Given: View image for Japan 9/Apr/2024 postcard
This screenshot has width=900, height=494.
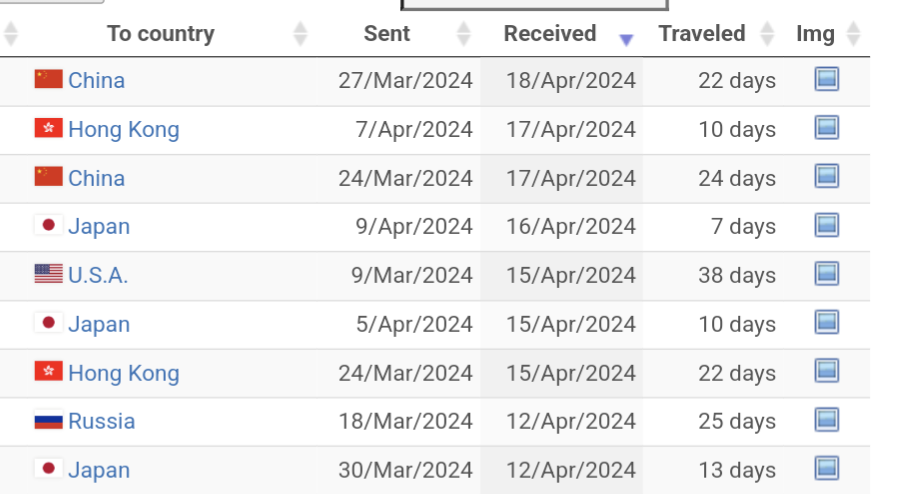Looking at the screenshot, I should pos(826,225).
